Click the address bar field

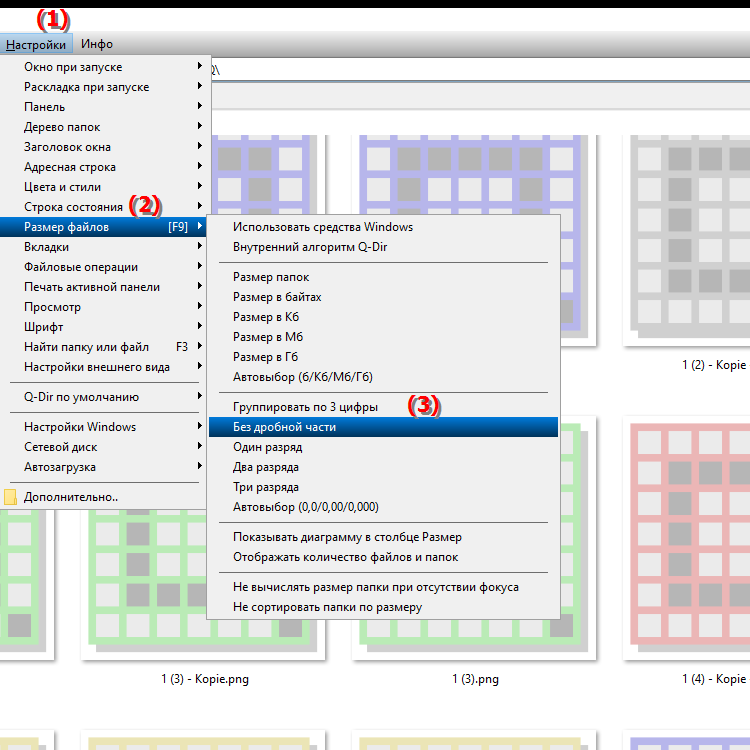[x=480, y=70]
